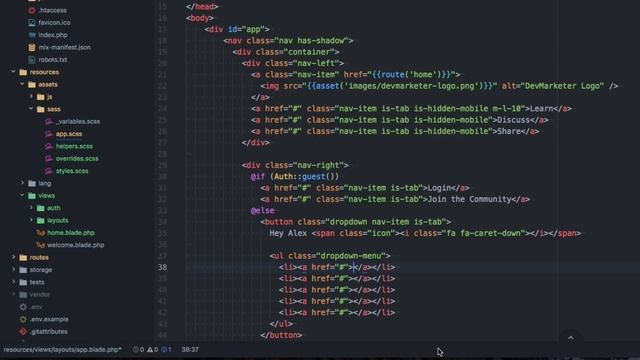This screenshot has width=640, height=360.
Task: Click the resources folder icon
Action: (x=23, y=72)
